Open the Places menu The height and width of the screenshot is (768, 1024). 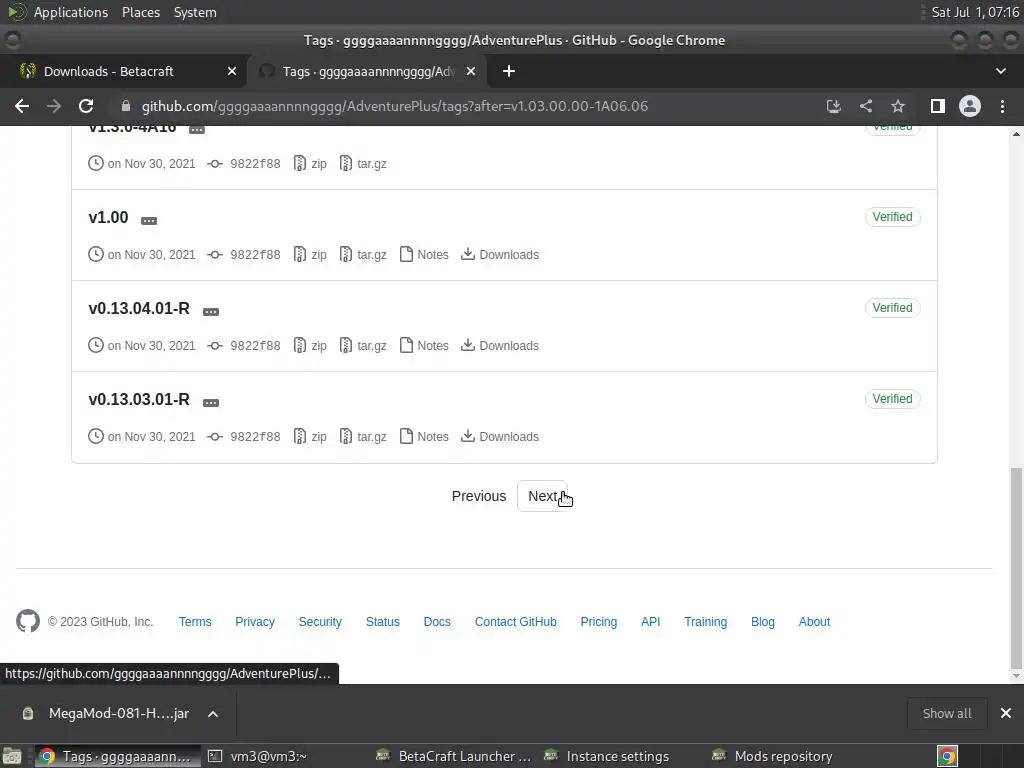(140, 12)
